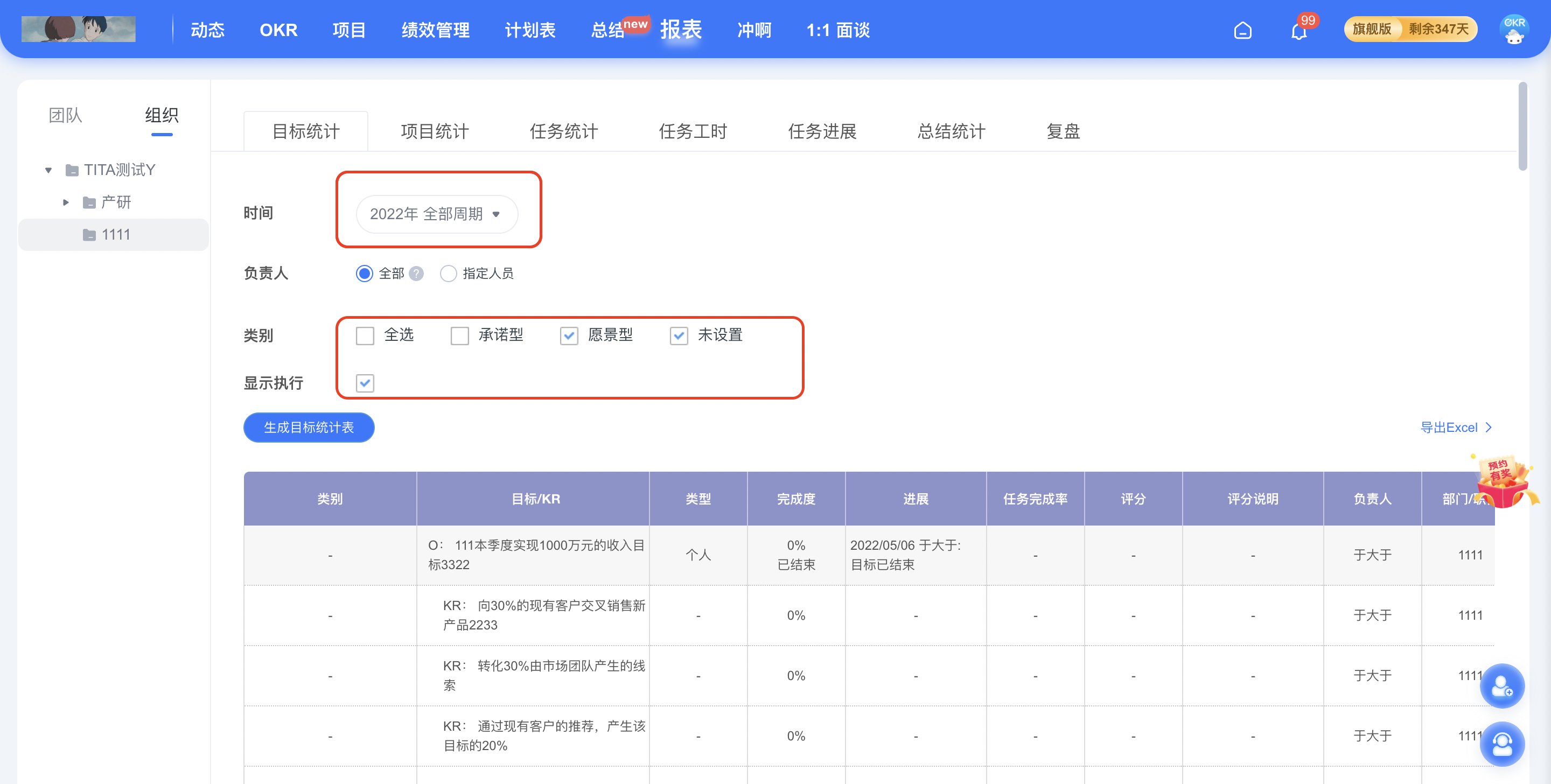Click the 个人 type cell
The image size is (1551, 784).
point(698,555)
